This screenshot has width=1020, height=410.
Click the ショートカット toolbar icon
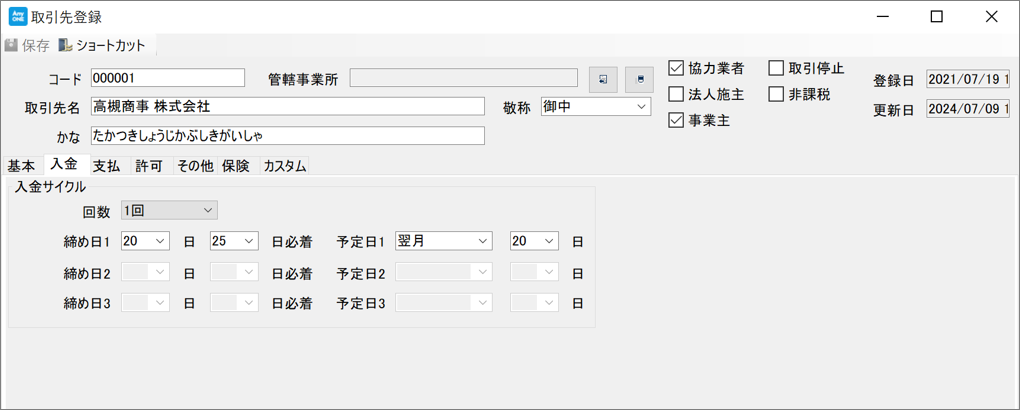[x=66, y=46]
